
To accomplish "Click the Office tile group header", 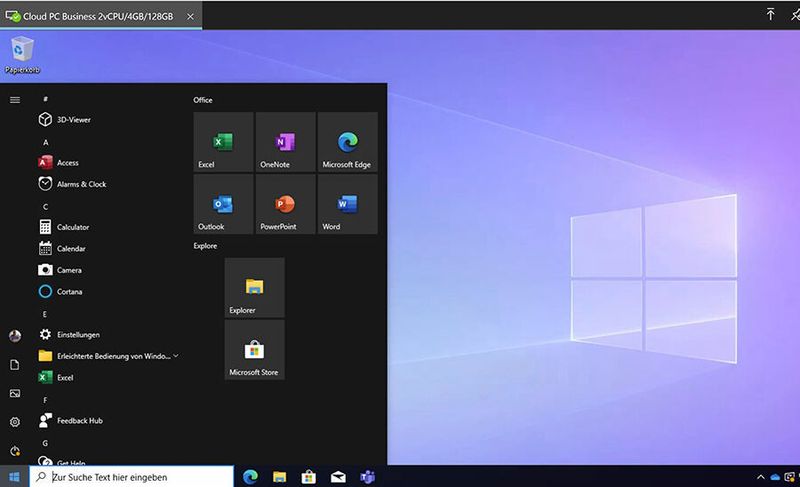I will pyautogui.click(x=203, y=100).
